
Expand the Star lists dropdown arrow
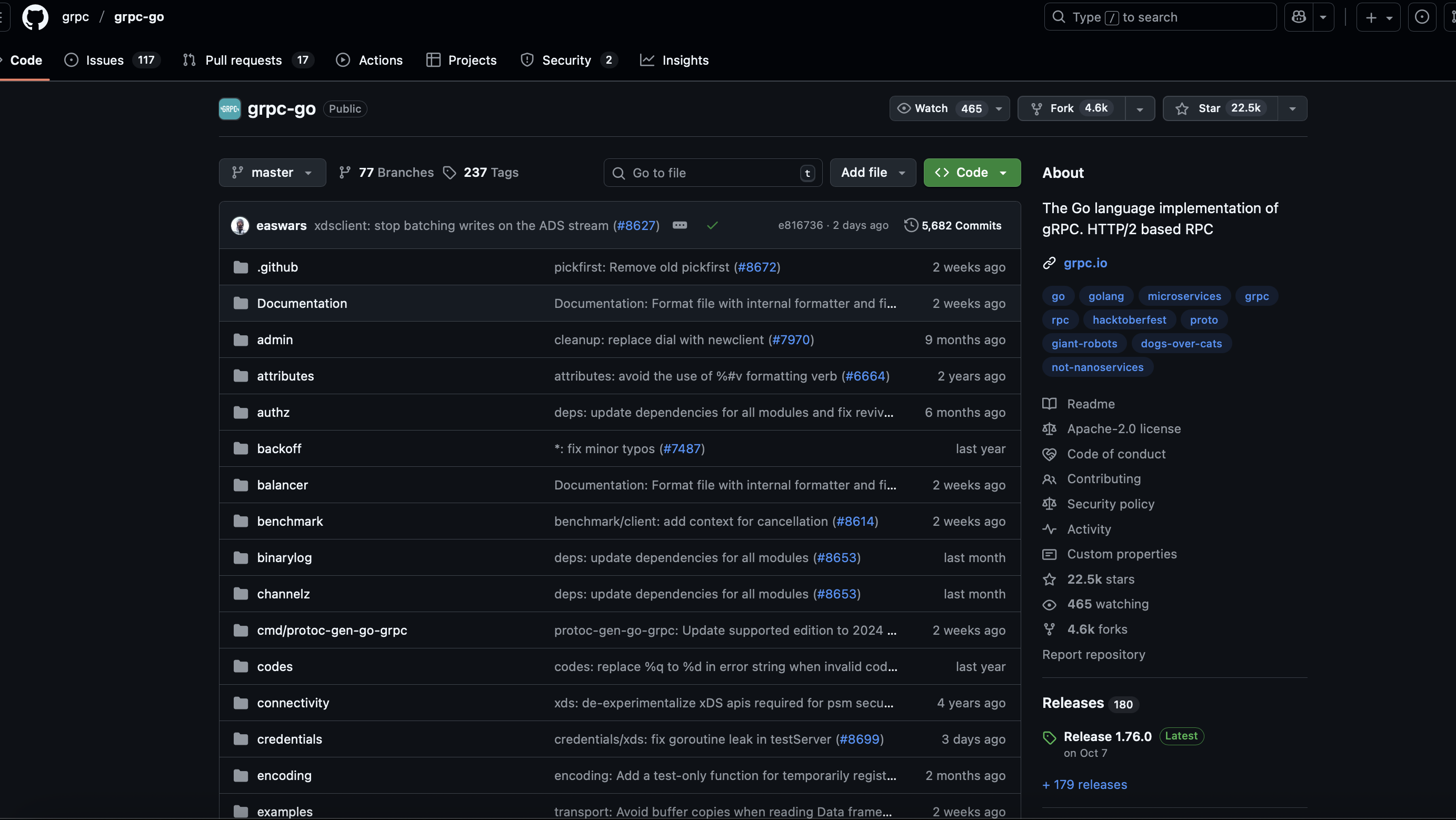click(1292, 108)
